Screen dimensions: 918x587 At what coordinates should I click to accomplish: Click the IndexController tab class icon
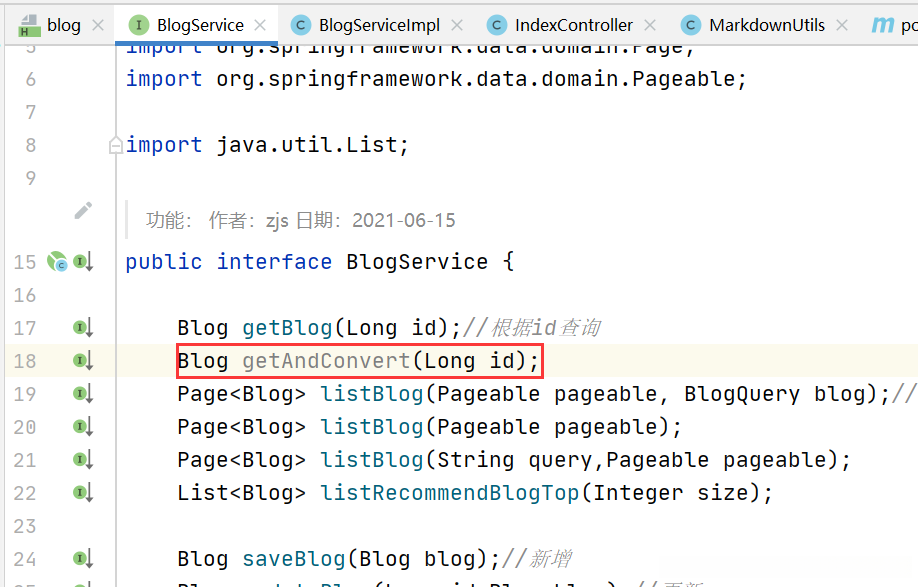(496, 25)
